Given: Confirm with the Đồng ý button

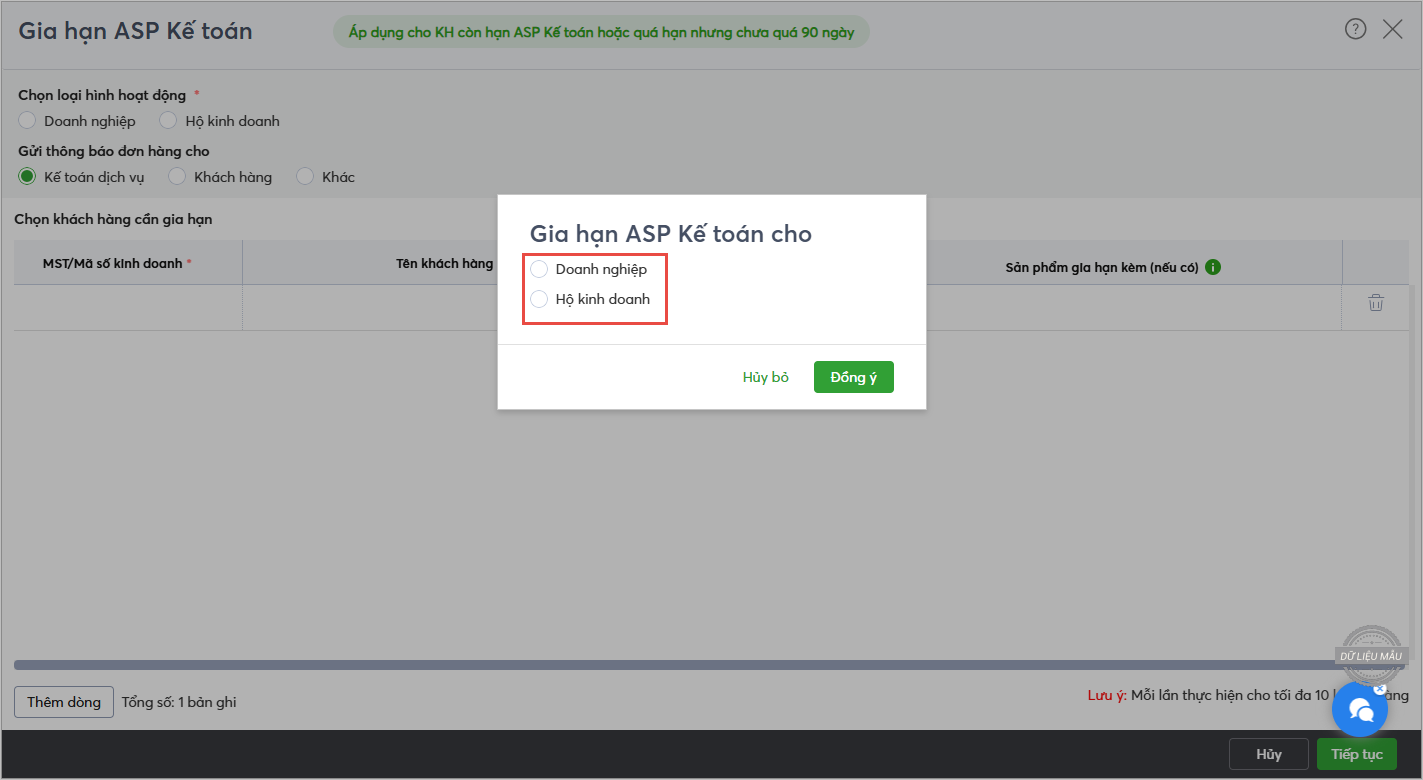Looking at the screenshot, I should click(x=853, y=377).
